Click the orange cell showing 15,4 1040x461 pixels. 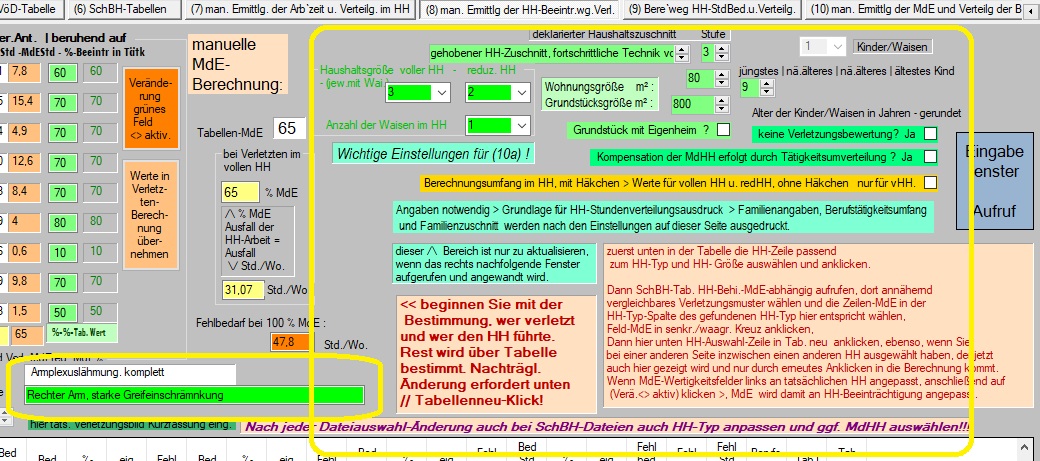pyautogui.click(x=25, y=102)
